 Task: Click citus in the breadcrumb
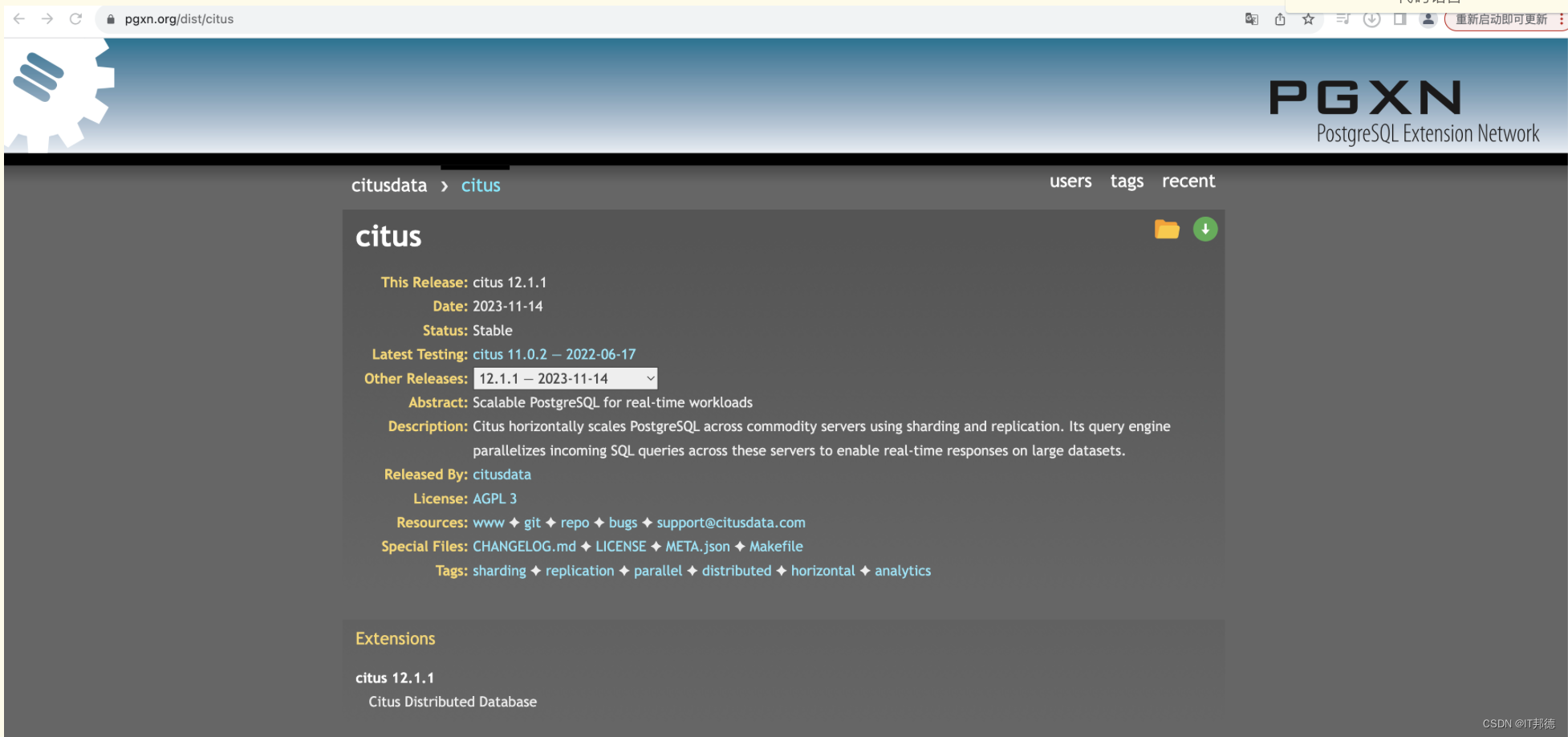coord(481,185)
